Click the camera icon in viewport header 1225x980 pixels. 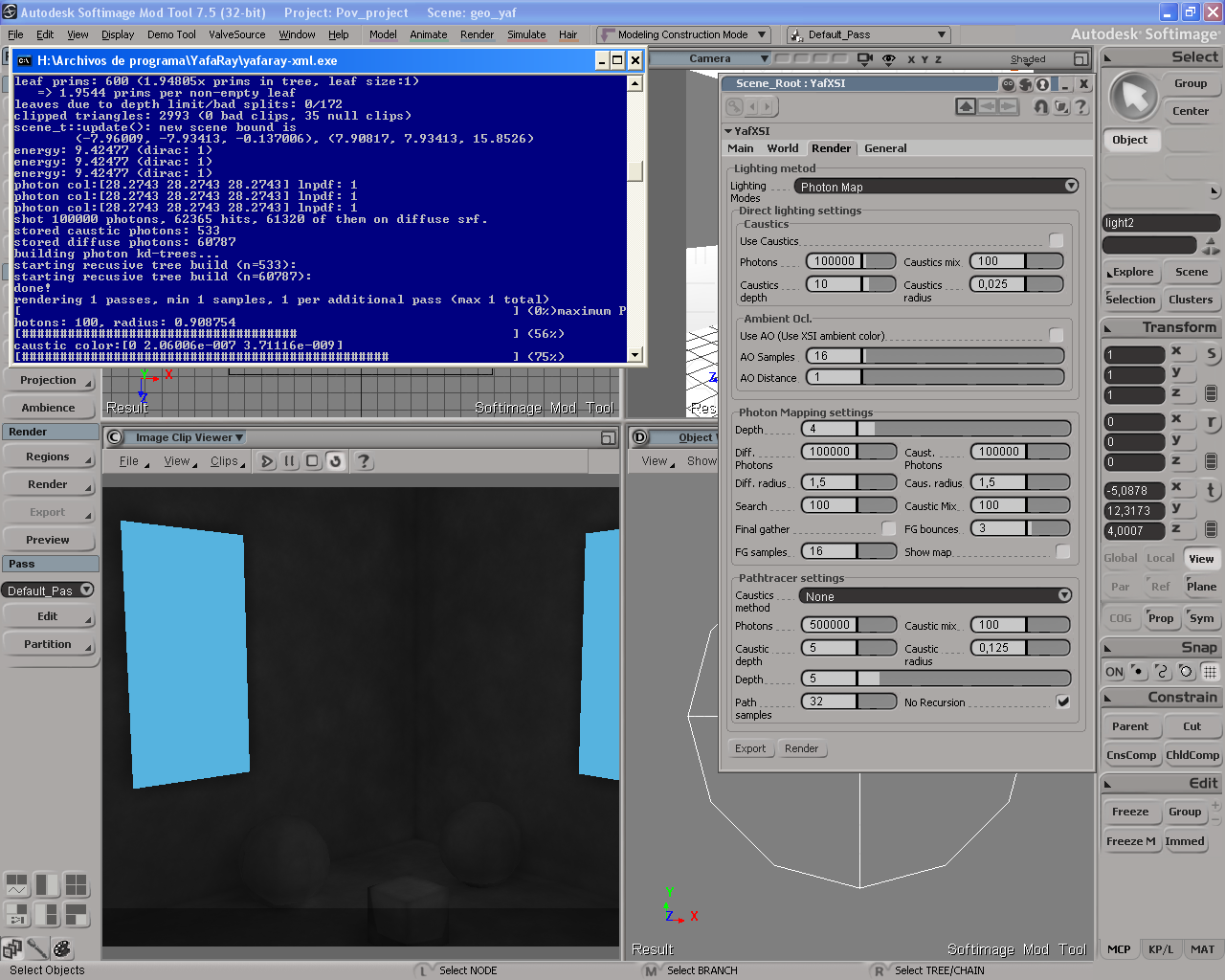coord(865,58)
